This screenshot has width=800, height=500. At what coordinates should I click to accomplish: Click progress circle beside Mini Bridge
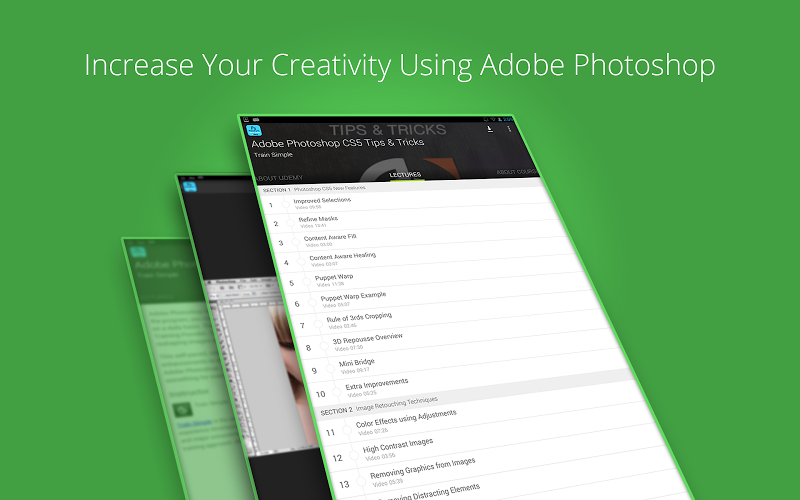pos(330,369)
